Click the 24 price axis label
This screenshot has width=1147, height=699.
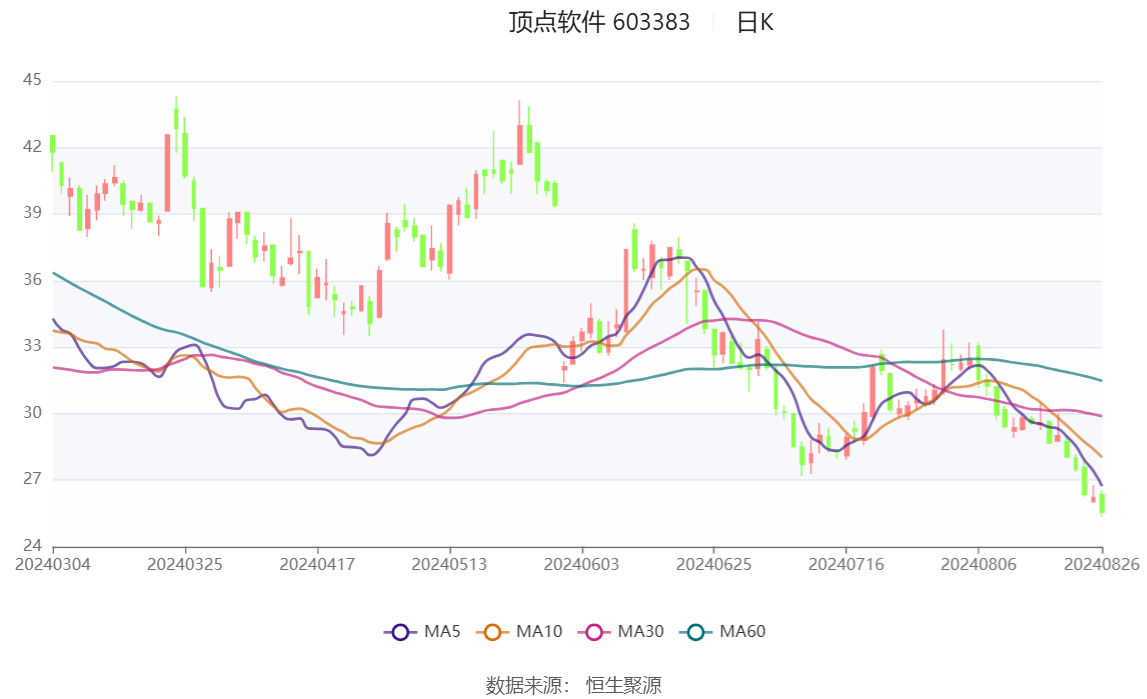coord(32,545)
